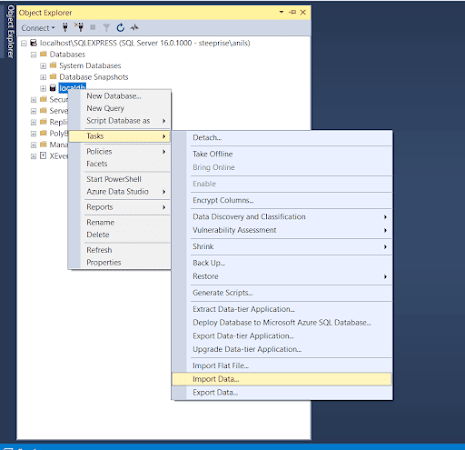Click the Disconnect plug icon in toolbar
The image size is (465, 450).
[x=79, y=27]
